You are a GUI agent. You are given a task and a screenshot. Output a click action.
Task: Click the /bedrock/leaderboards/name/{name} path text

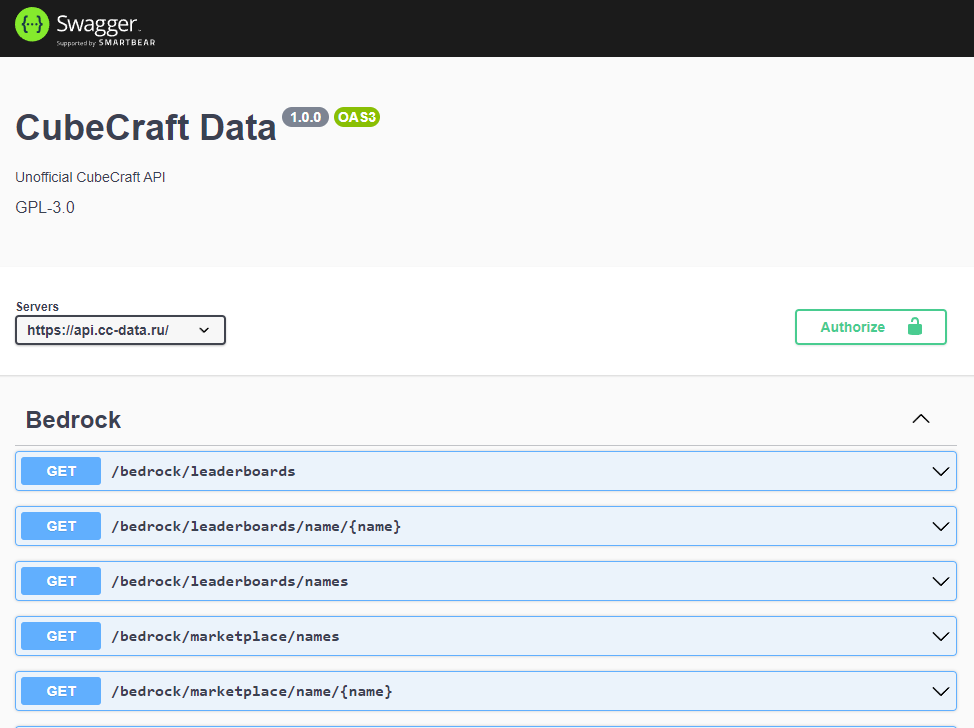click(x=256, y=527)
